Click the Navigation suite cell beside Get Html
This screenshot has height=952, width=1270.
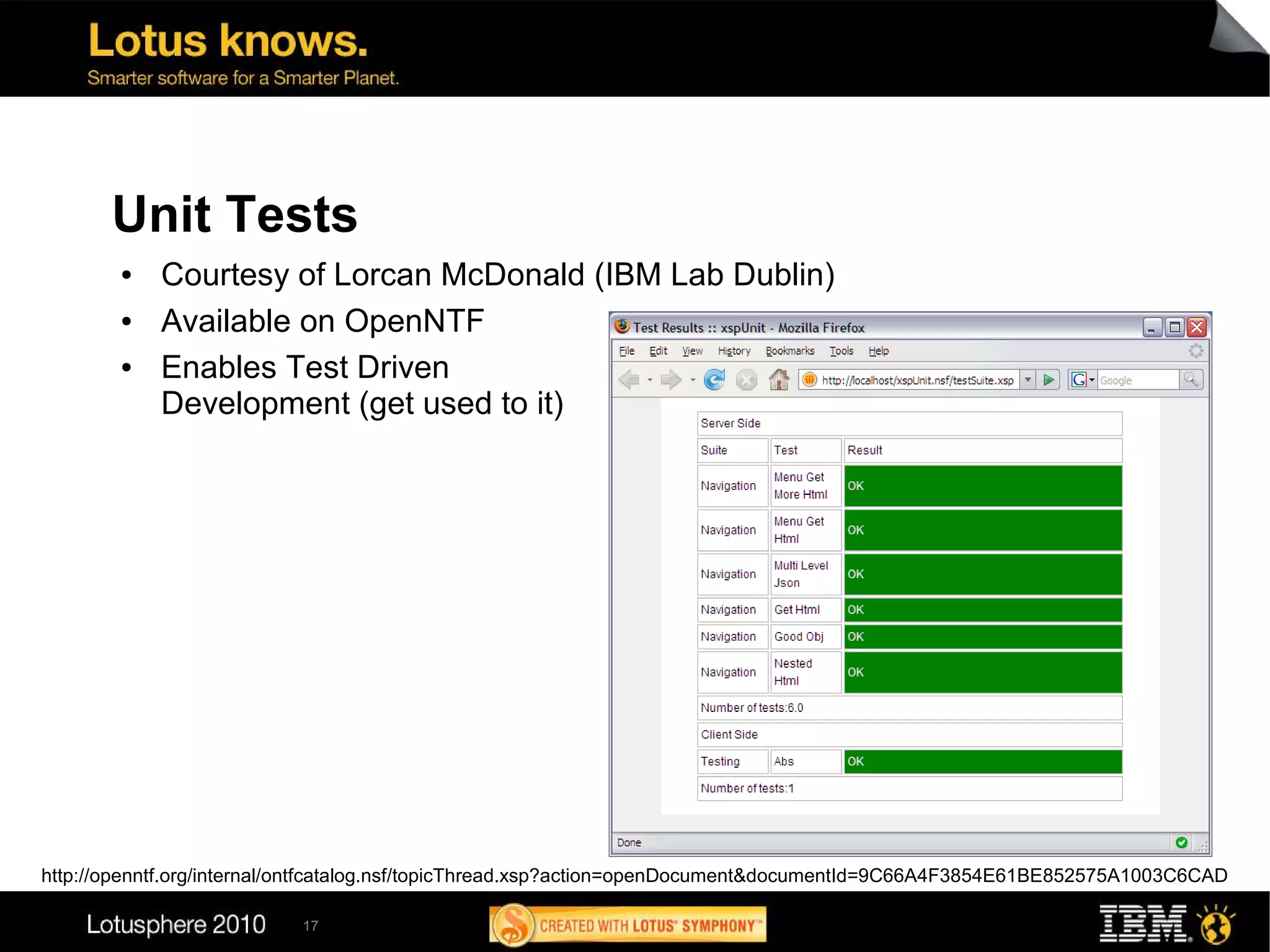coord(732,610)
